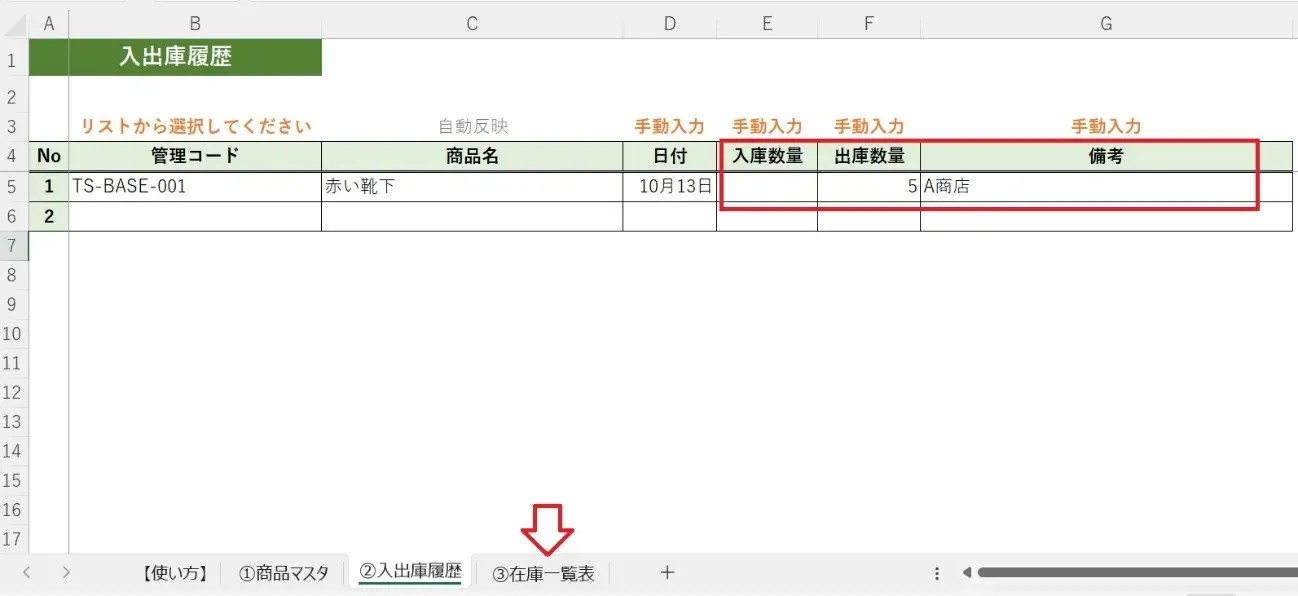Click the 商品名 header cell
This screenshot has width=1298, height=596.
coord(472,156)
